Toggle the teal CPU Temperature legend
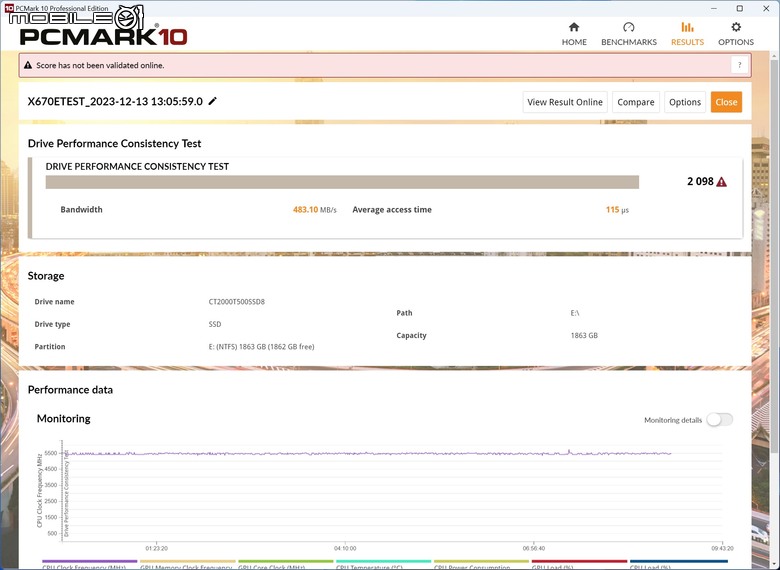 point(383,564)
